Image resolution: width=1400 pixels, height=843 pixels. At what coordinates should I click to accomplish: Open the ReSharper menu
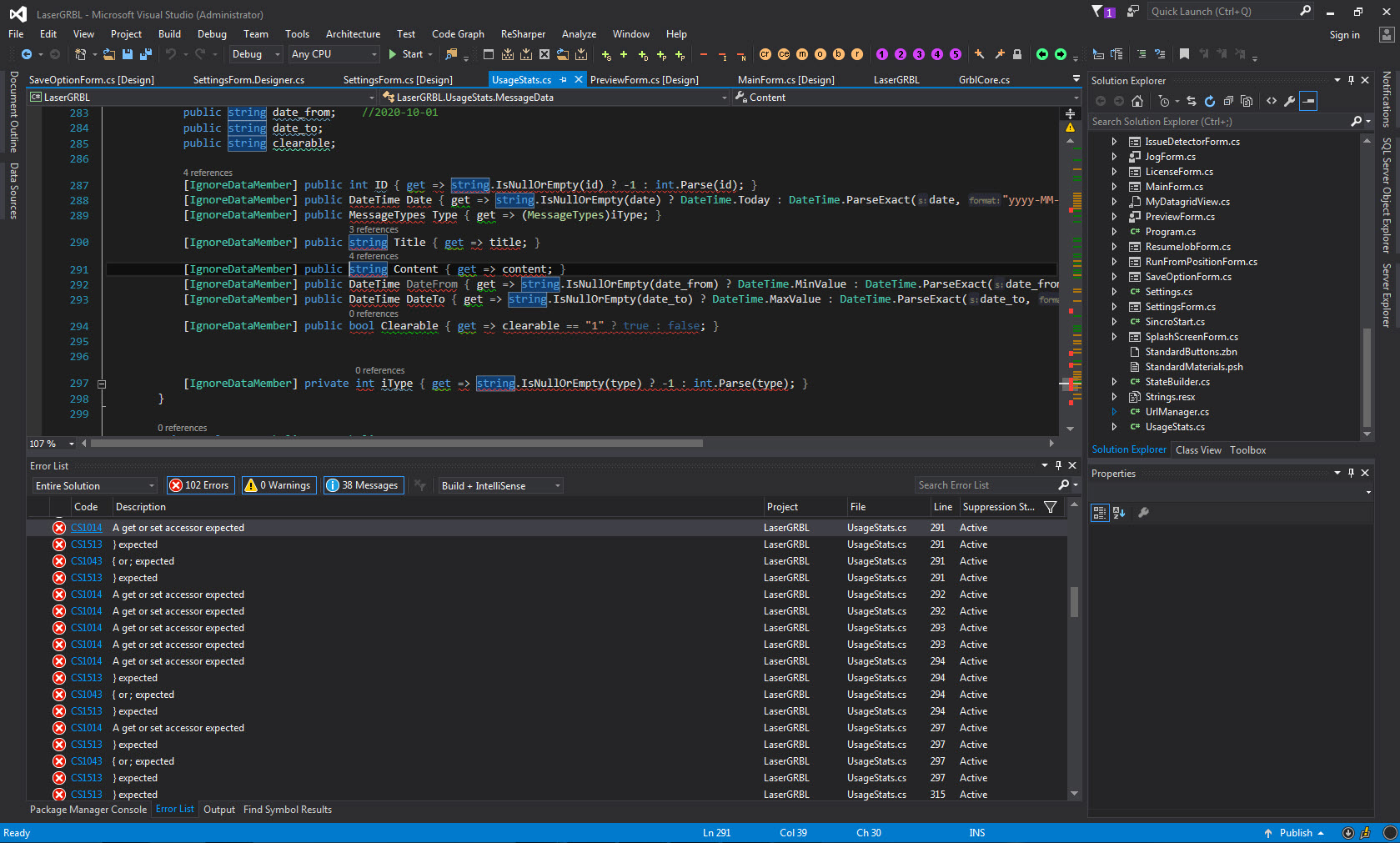(x=523, y=34)
